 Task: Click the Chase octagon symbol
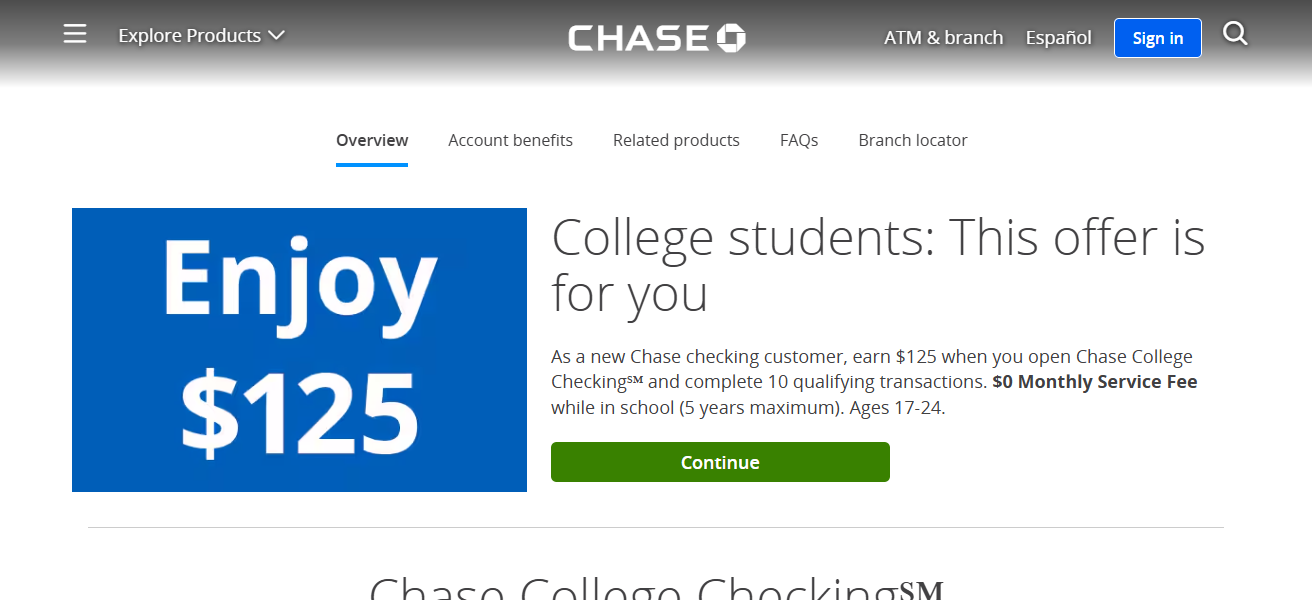pos(730,37)
